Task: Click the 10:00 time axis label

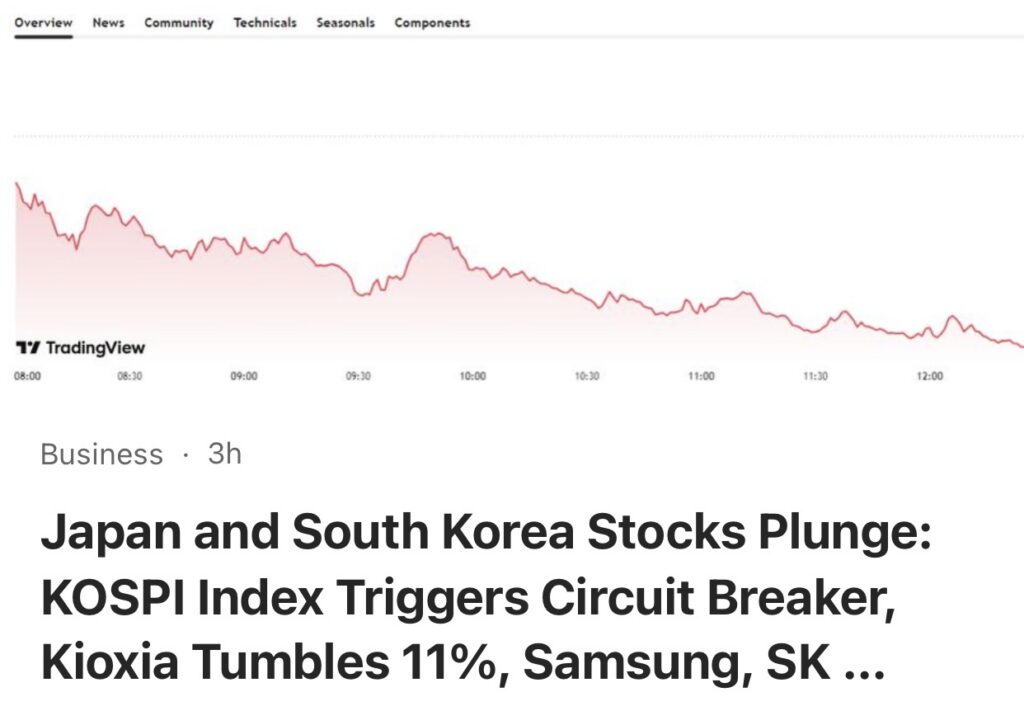Action: [x=473, y=376]
